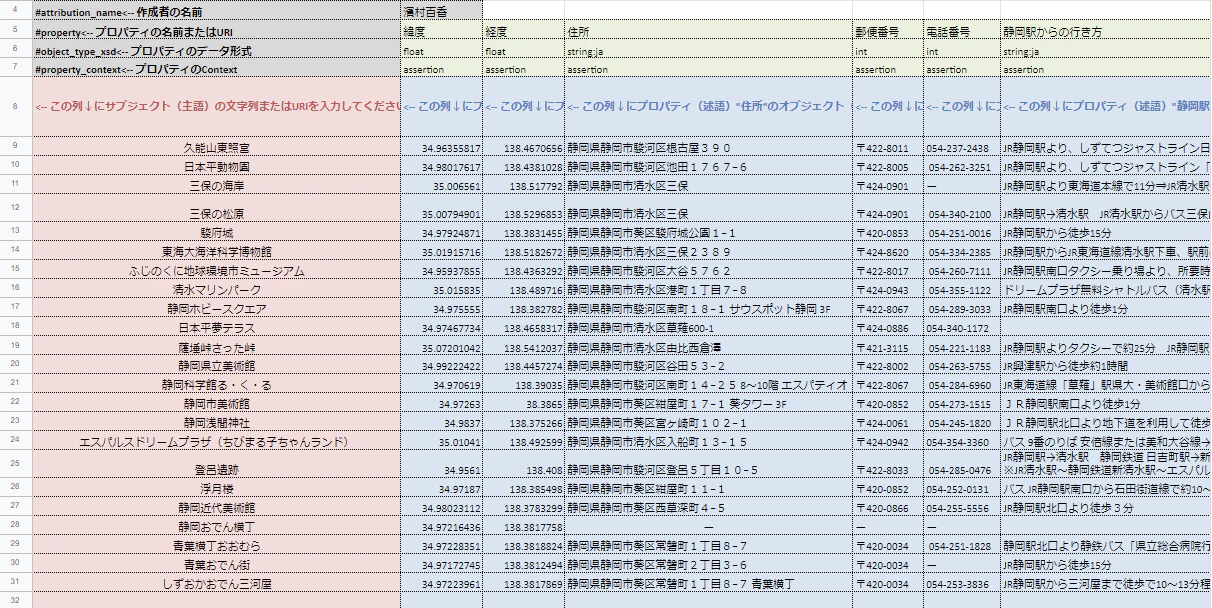Viewport: 1212px width, 608px height.
Task: Select the 青葉横丁おおむら cell
Action: (216, 546)
